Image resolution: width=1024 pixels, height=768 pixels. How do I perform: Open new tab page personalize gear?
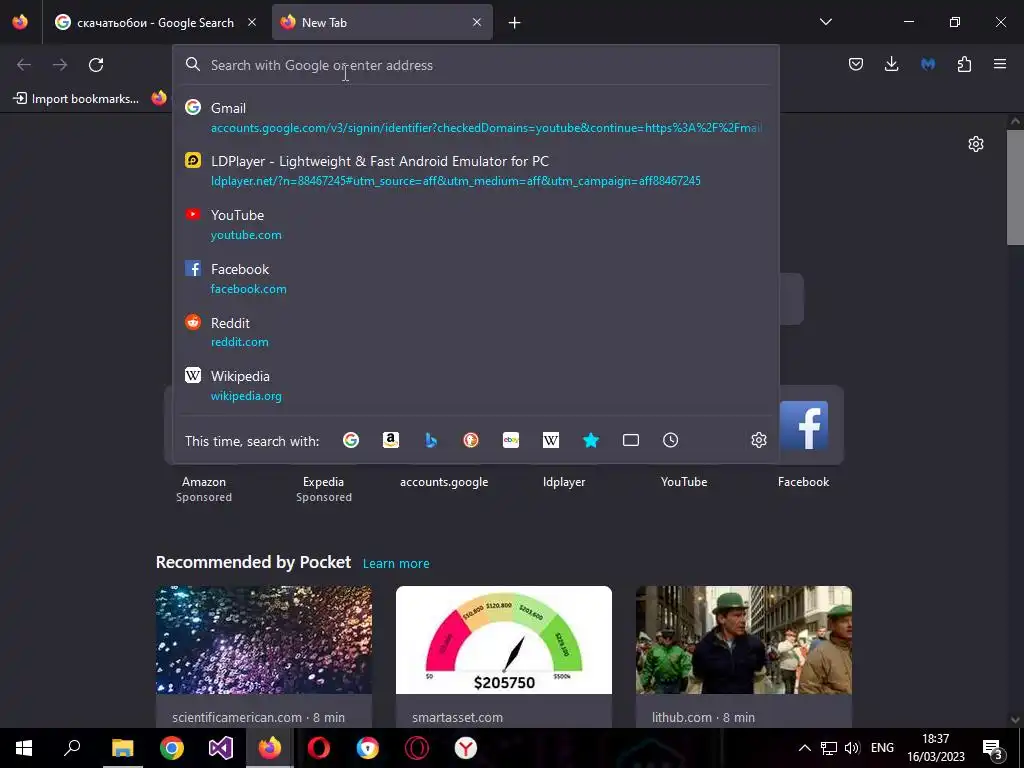coord(976,144)
